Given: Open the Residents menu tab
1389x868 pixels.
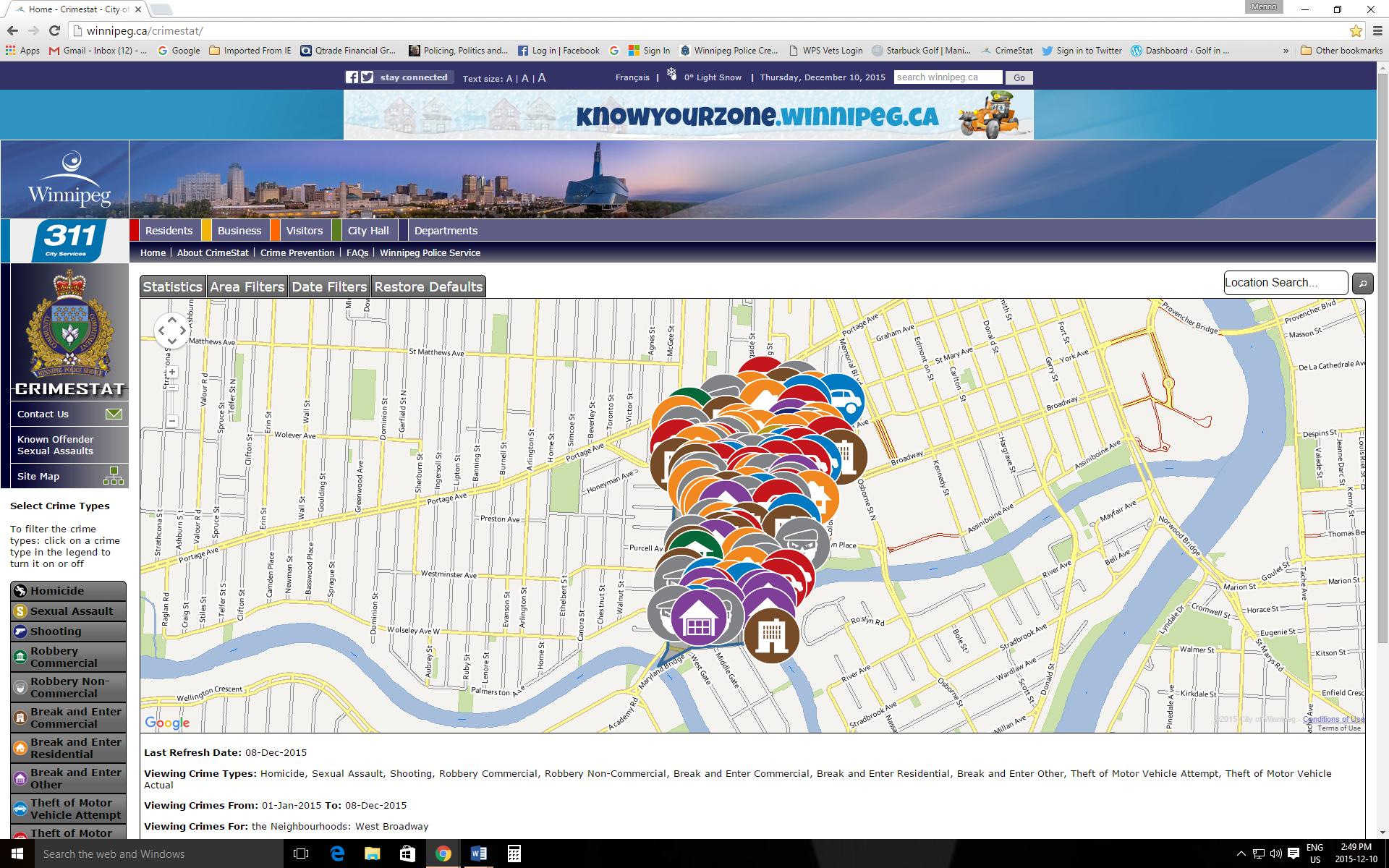Looking at the screenshot, I should 169,231.
